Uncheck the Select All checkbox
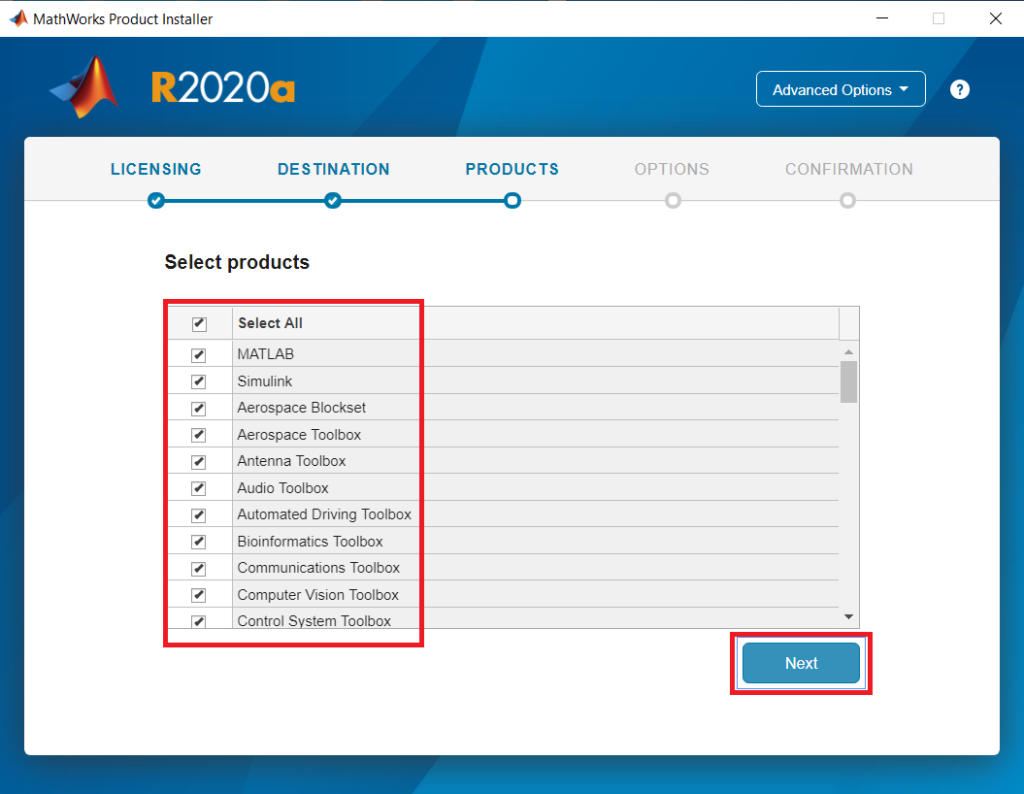The width and height of the screenshot is (1024, 794). (x=198, y=324)
